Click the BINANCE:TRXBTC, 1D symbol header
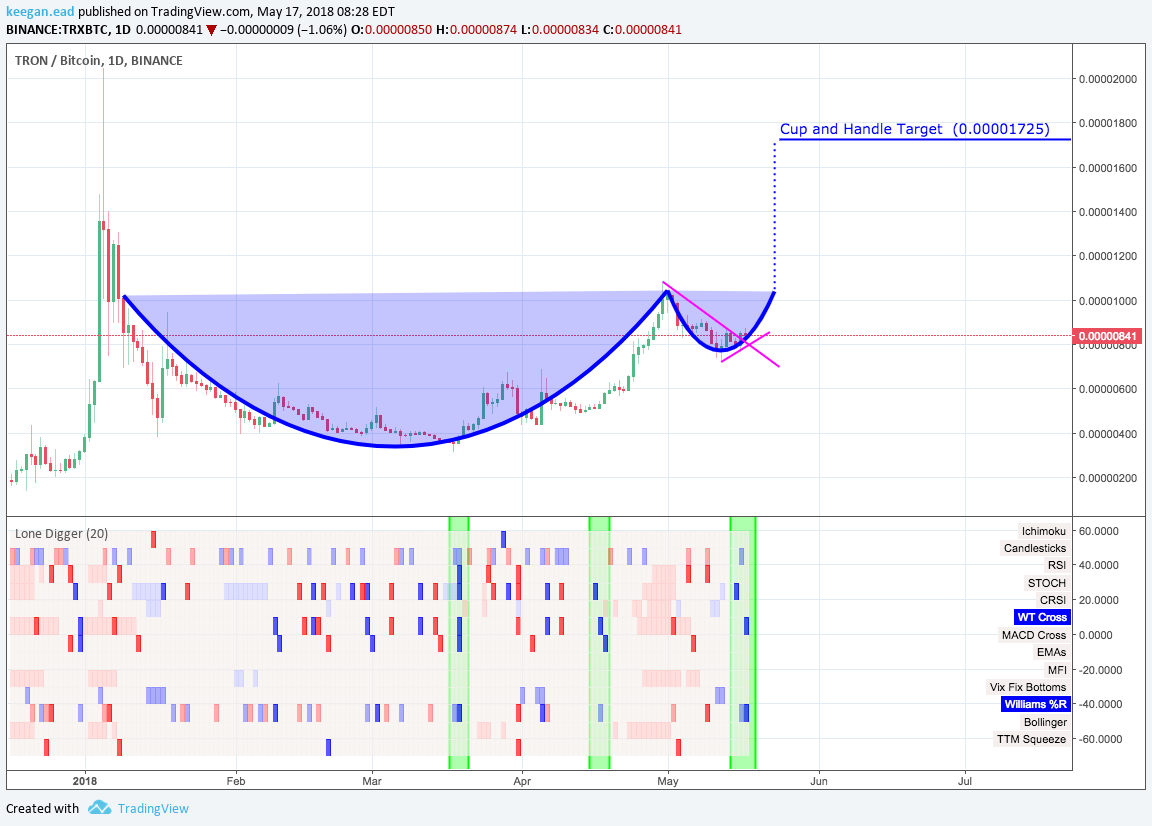 click(68, 30)
